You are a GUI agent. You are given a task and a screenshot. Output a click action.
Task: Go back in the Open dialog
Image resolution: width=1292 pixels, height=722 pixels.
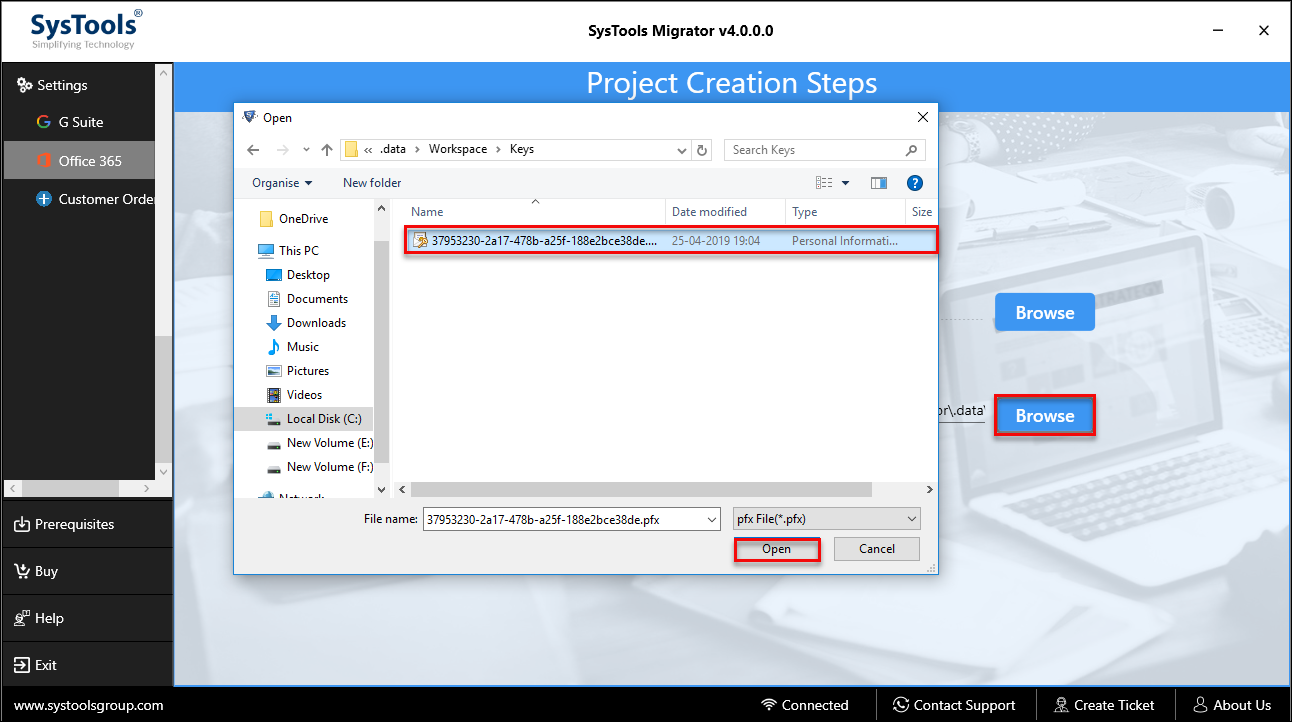253,150
